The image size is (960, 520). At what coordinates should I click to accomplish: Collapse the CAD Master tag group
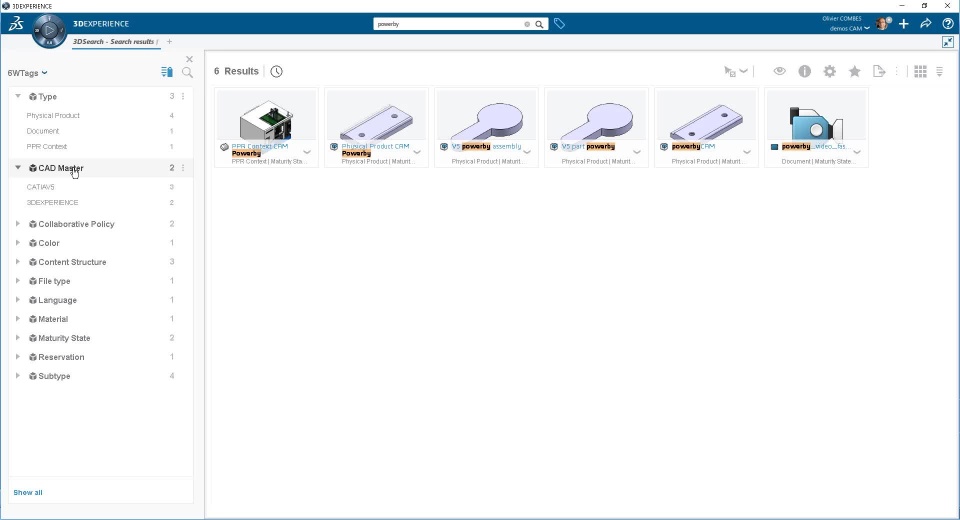pyautogui.click(x=18, y=168)
